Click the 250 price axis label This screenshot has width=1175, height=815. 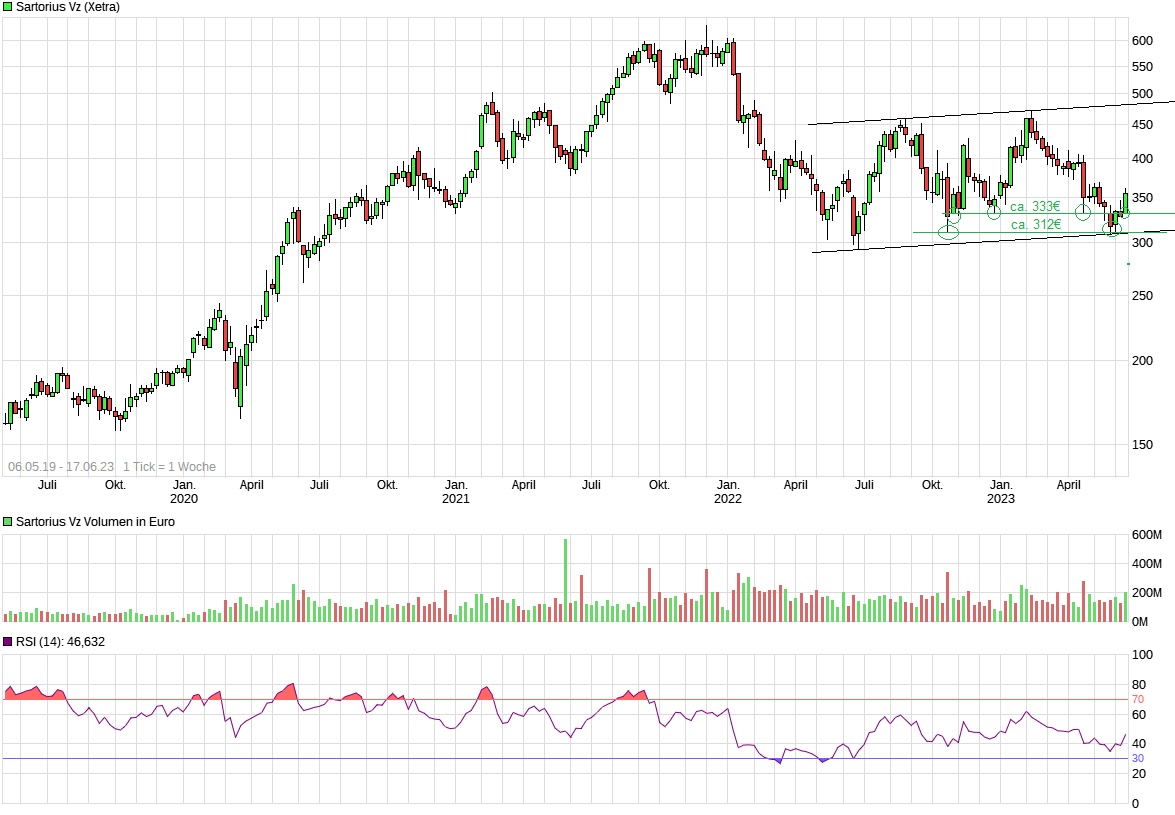1142,296
